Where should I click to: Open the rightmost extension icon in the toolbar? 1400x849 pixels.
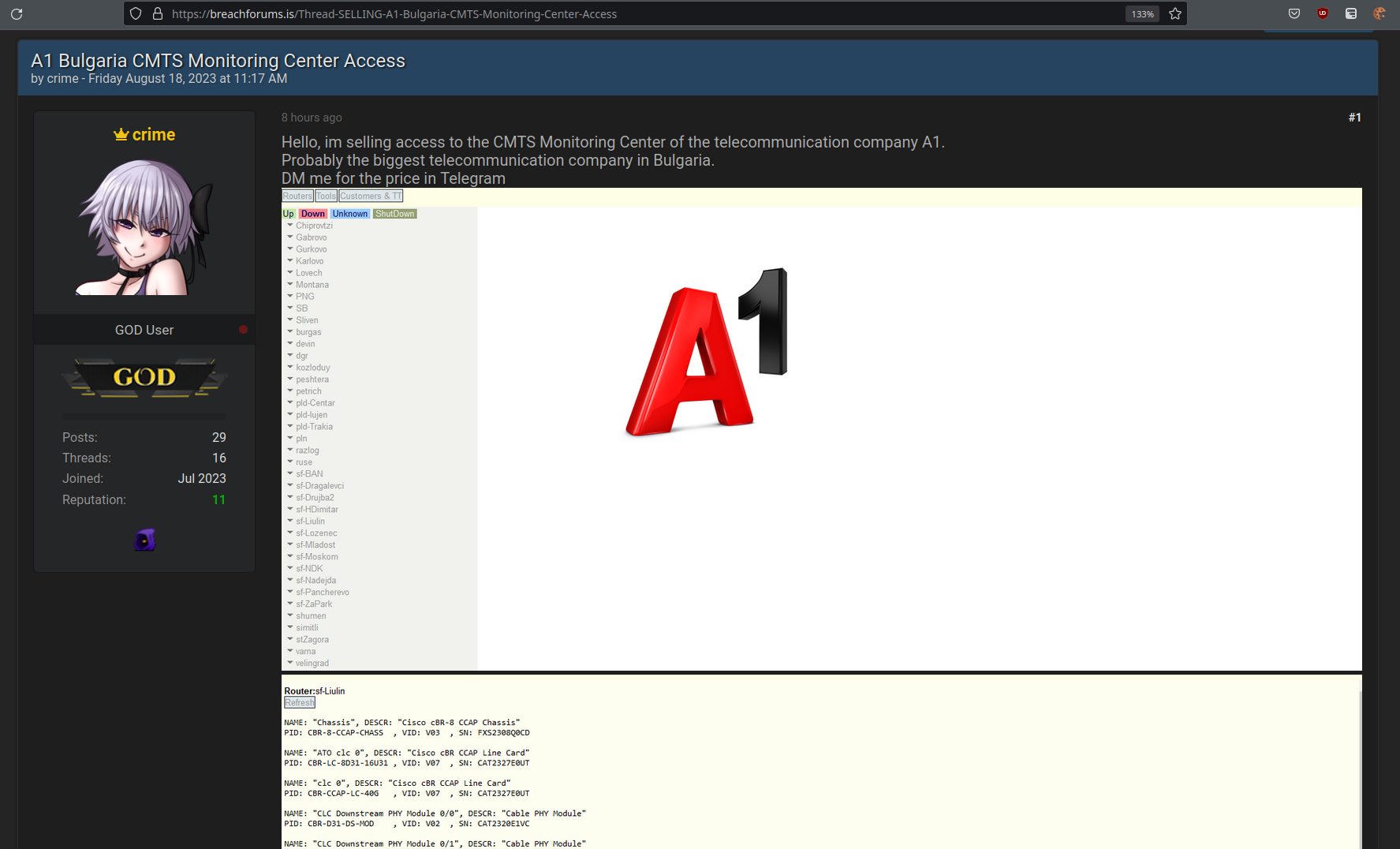pyautogui.click(x=1379, y=13)
